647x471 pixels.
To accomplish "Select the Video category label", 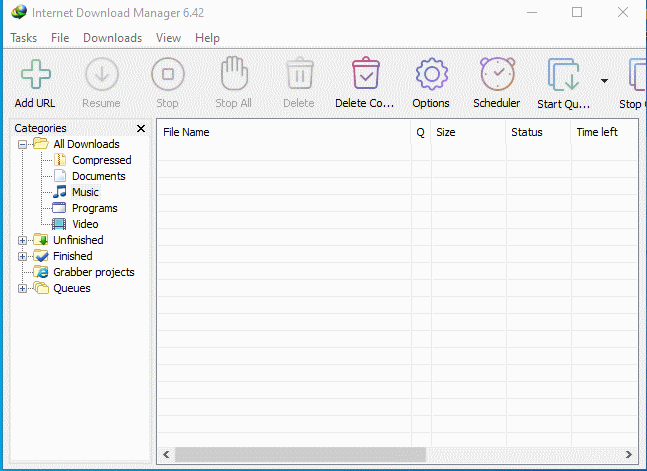I will point(85,224).
